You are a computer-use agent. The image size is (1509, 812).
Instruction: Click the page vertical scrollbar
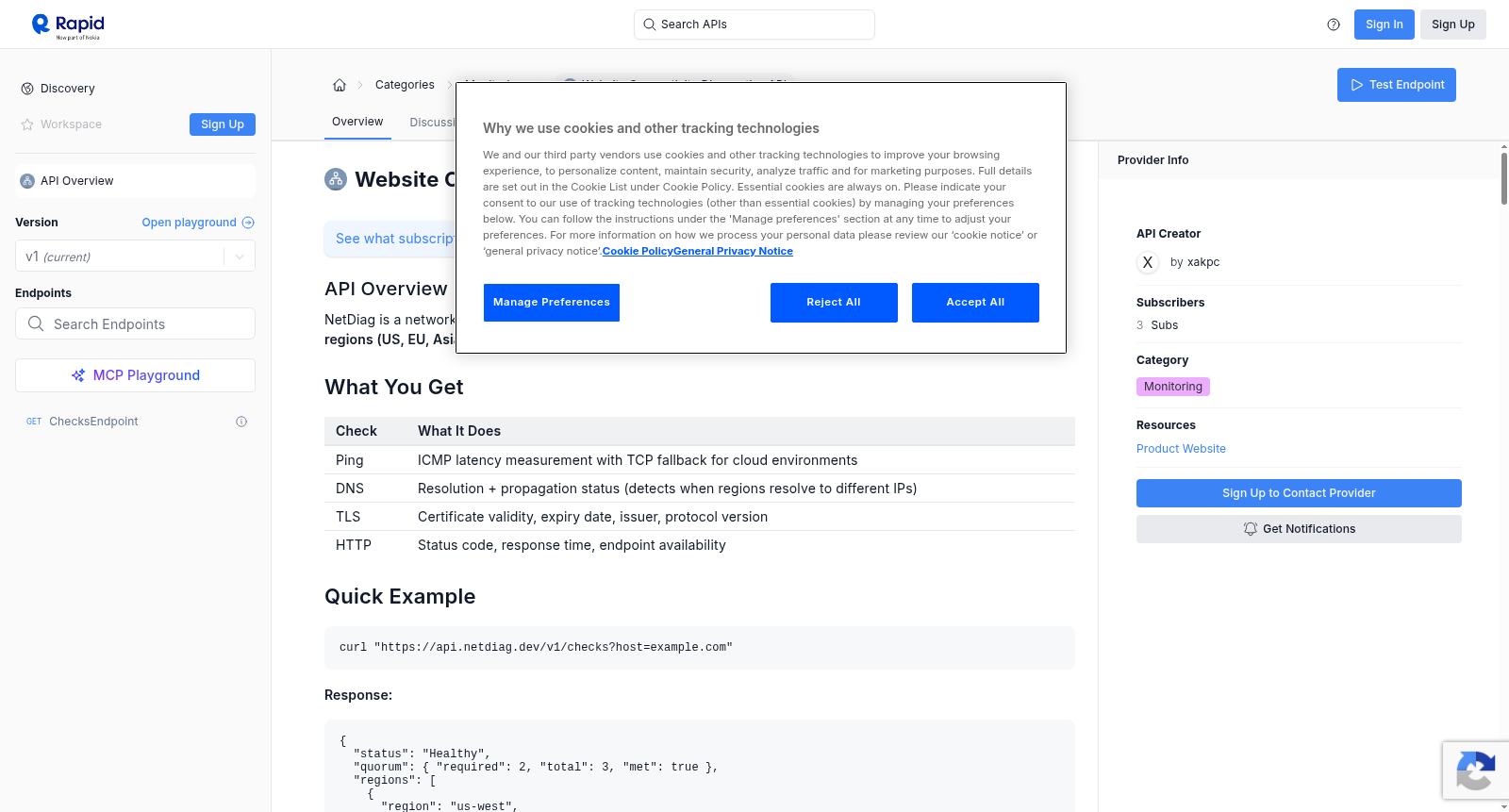pyautogui.click(x=1503, y=177)
